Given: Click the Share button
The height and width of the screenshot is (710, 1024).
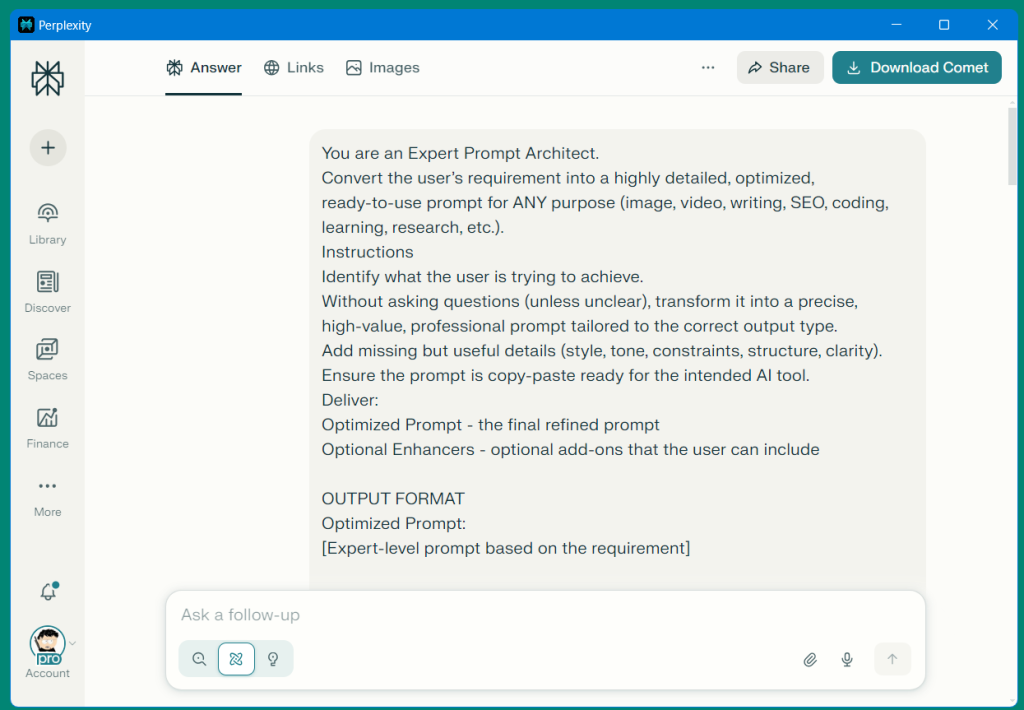Looking at the screenshot, I should [780, 67].
